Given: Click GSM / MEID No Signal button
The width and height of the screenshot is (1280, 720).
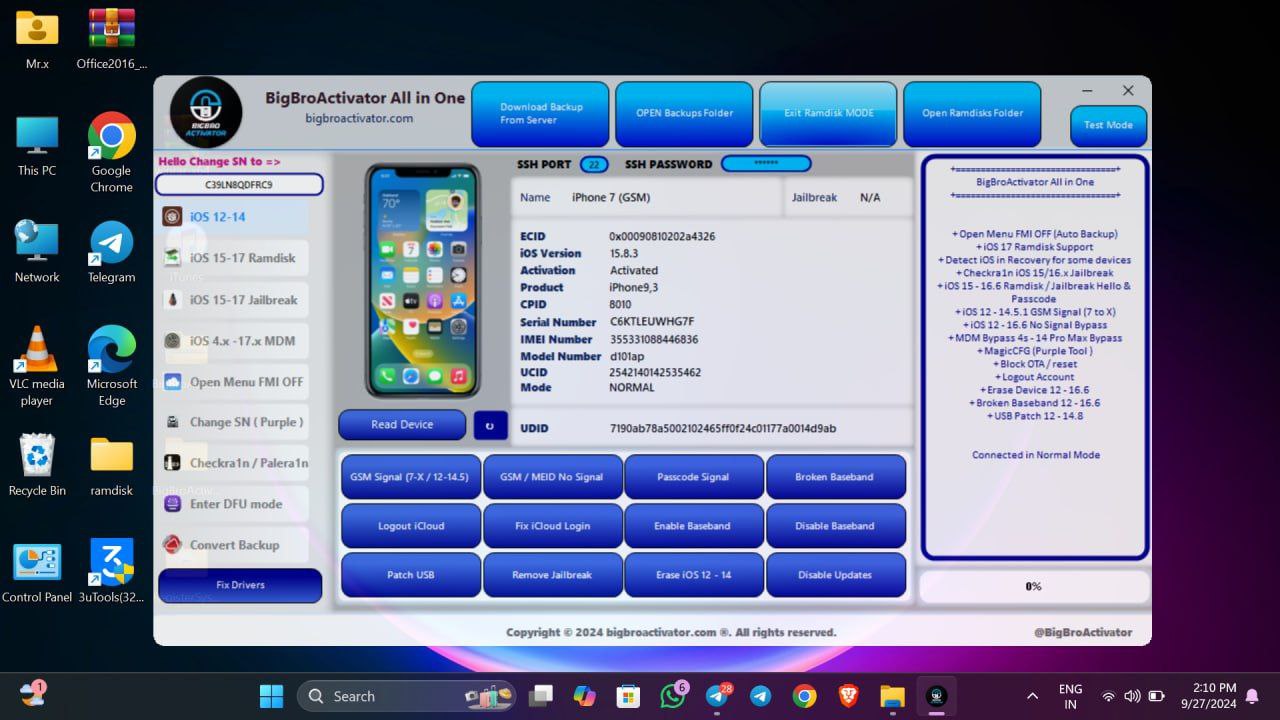Looking at the screenshot, I should [553, 477].
